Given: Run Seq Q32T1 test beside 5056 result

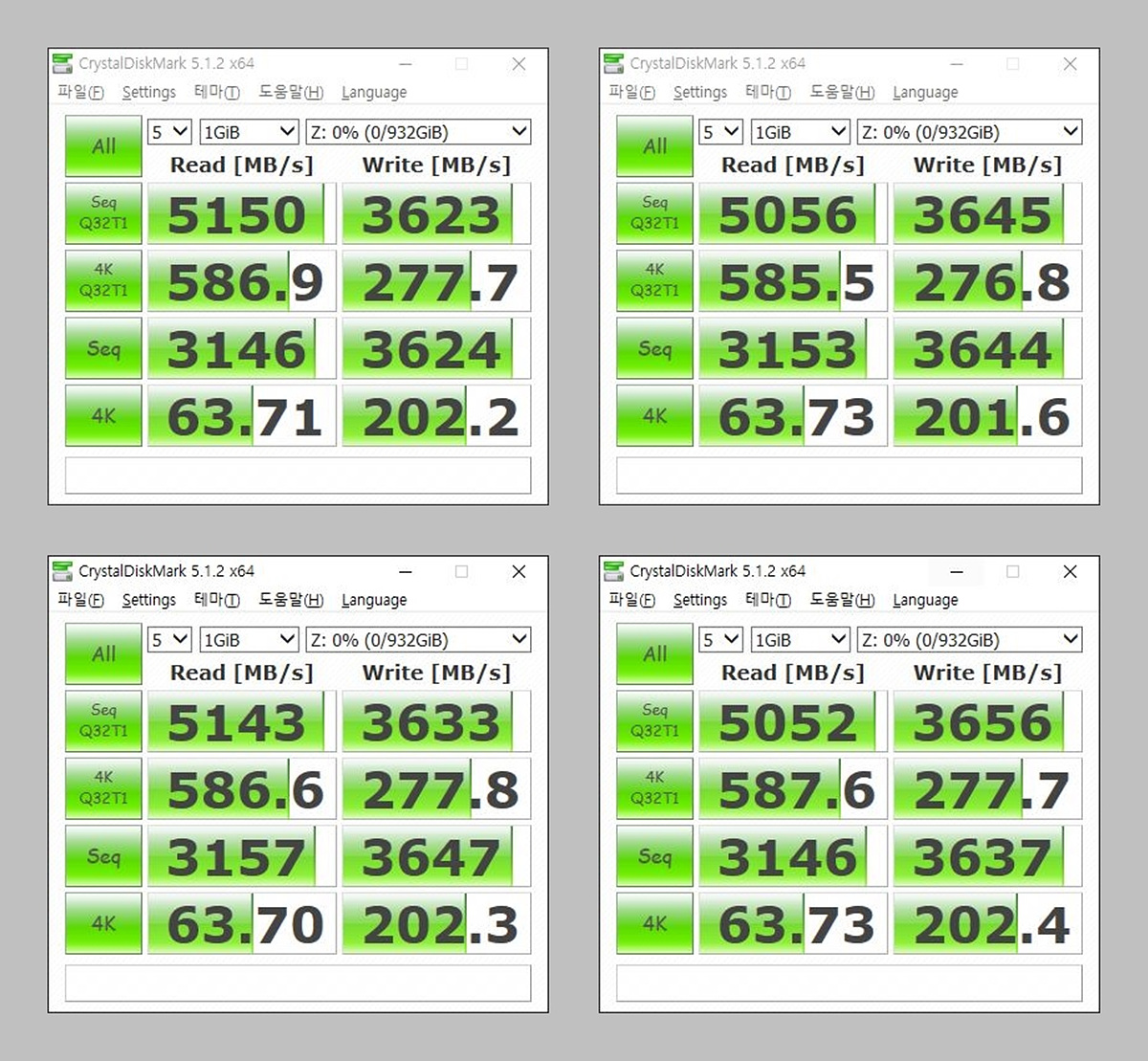Looking at the screenshot, I should (654, 213).
